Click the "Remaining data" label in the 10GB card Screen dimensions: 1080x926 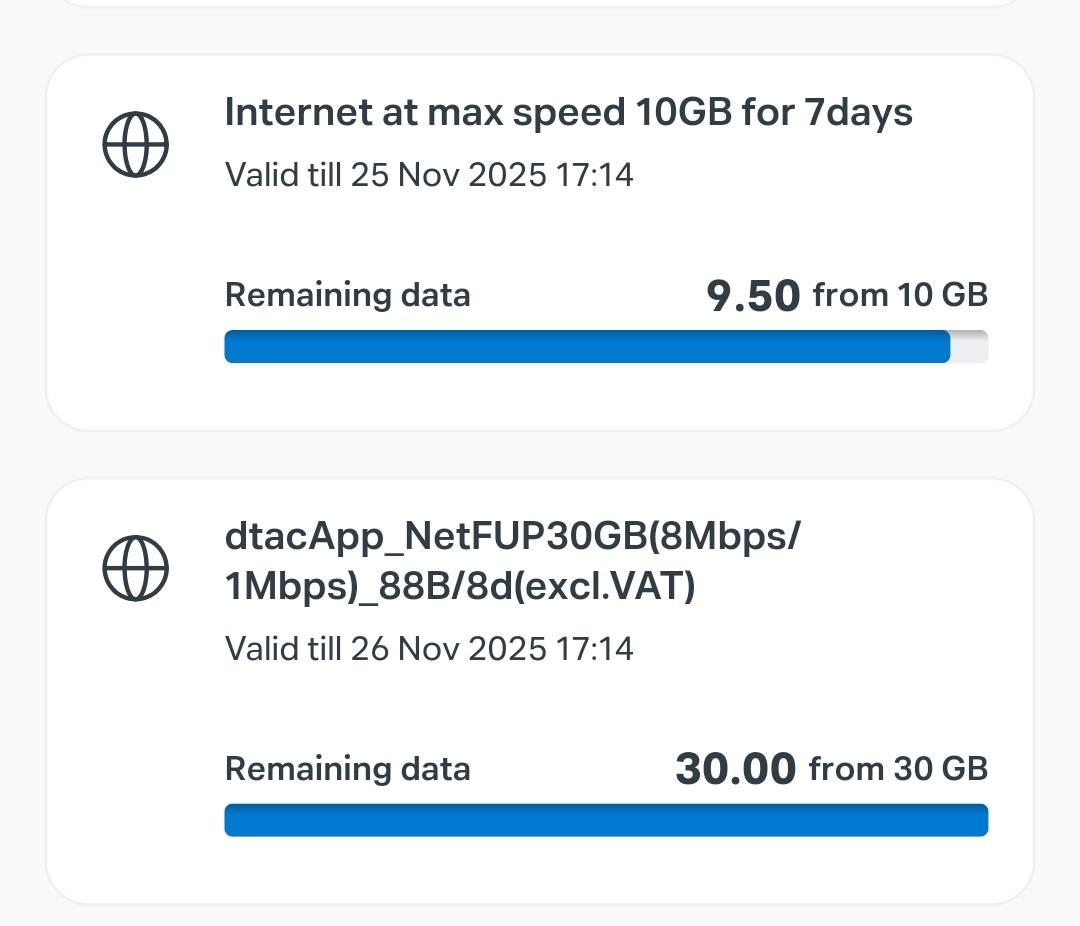[347, 295]
